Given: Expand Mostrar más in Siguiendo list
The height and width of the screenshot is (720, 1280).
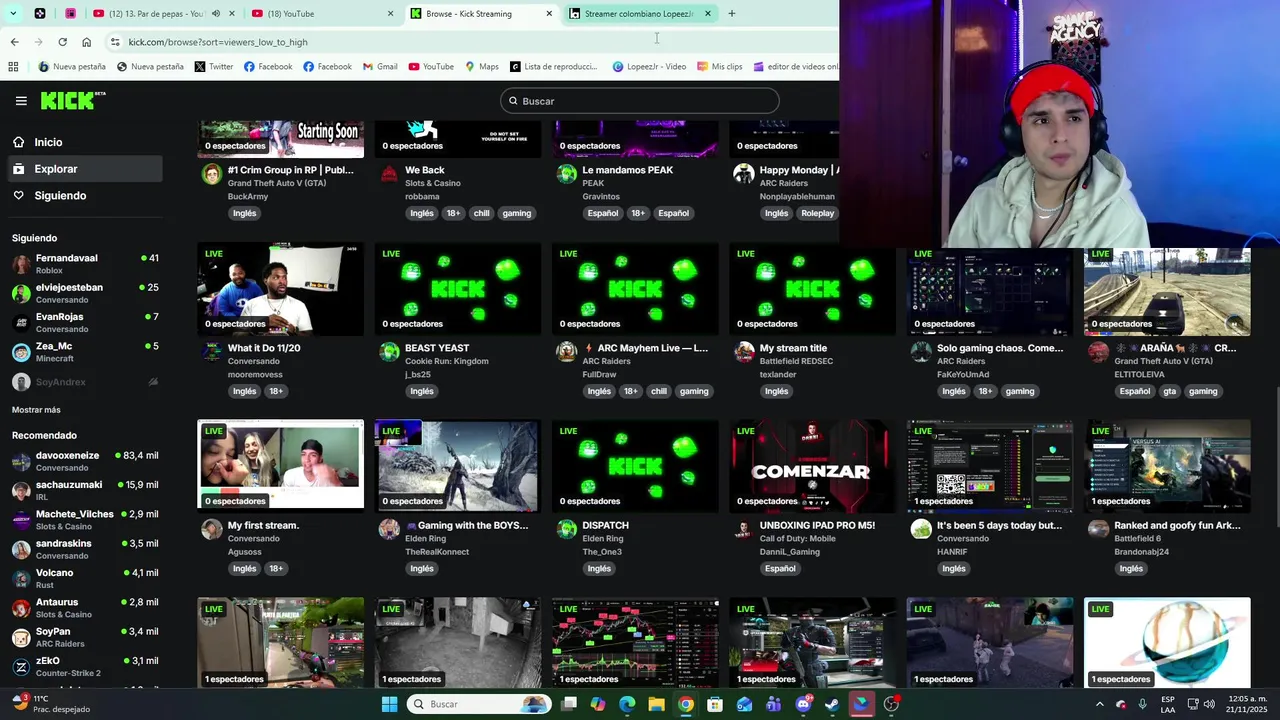Looking at the screenshot, I should pyautogui.click(x=36, y=410).
